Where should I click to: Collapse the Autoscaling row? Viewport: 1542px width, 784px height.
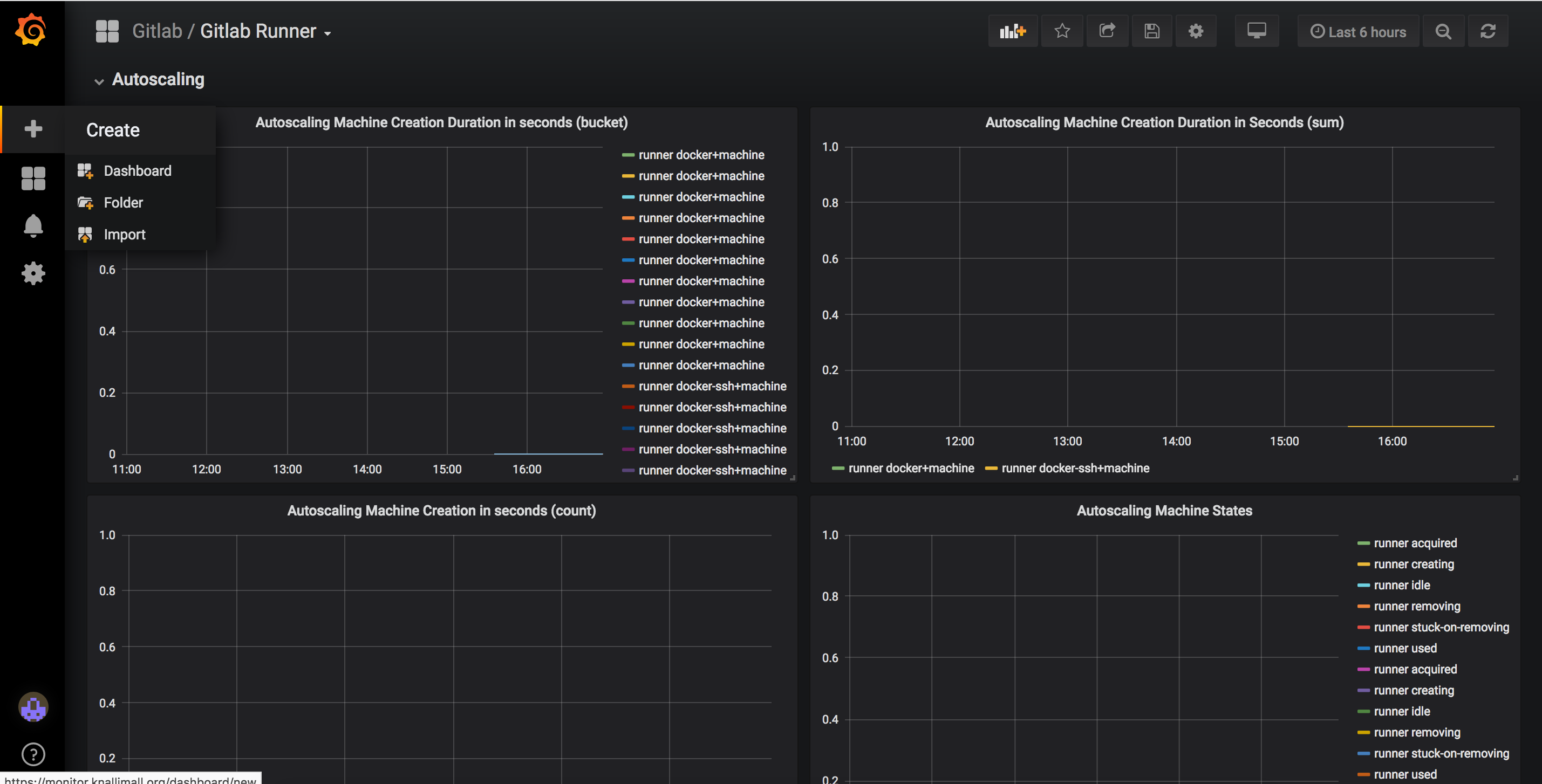[x=158, y=80]
